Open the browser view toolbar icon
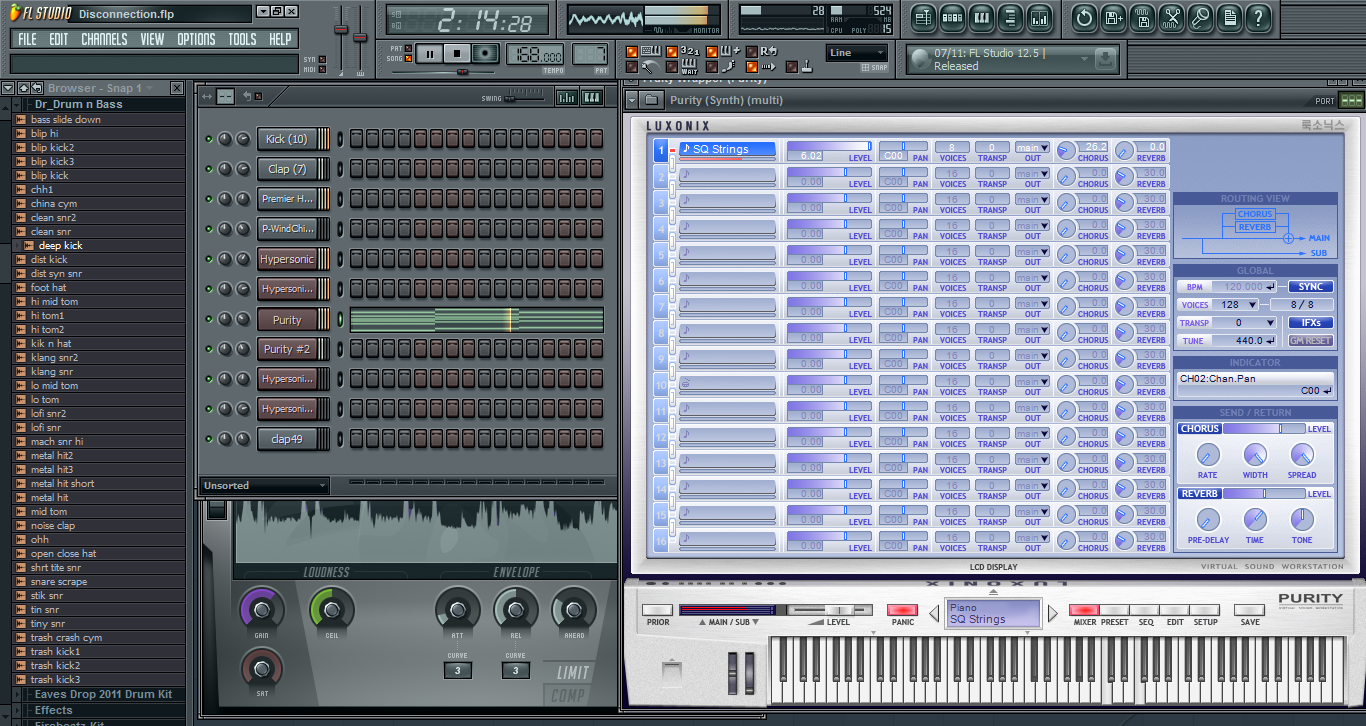 (x=1010, y=18)
